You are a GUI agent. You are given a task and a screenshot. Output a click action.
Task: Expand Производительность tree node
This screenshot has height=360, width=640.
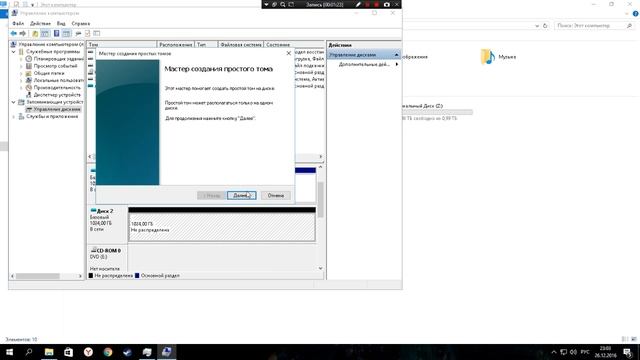click(x=21, y=88)
